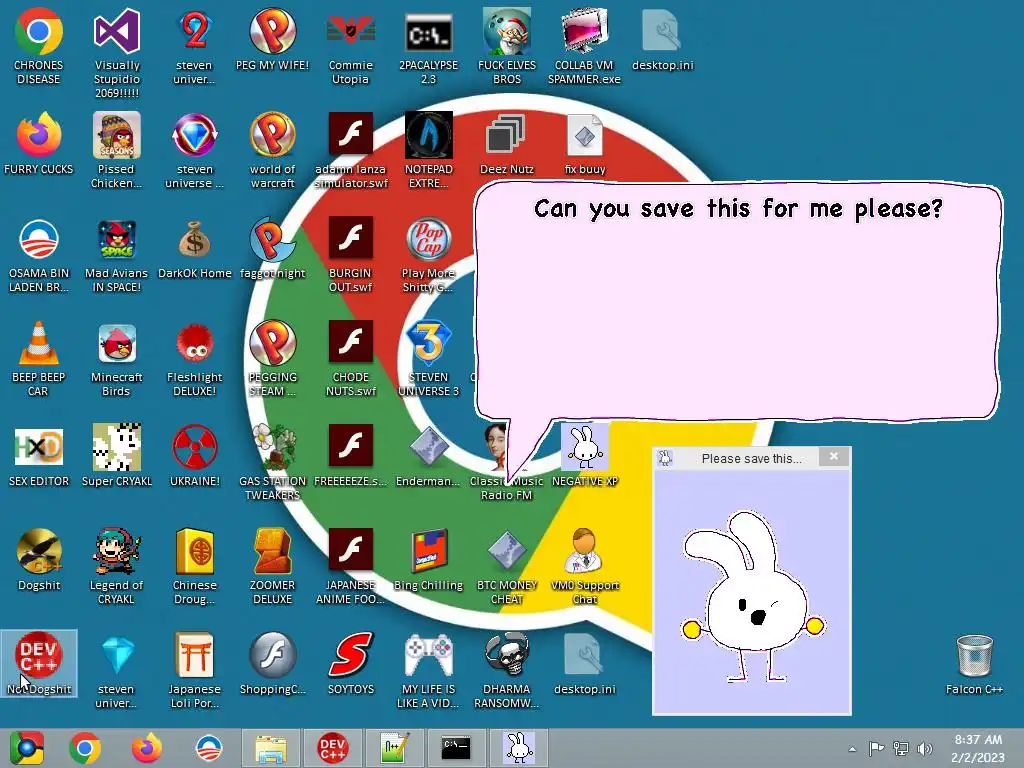
Task: Select the FREEEEEZE.s... flash file
Action: (351, 446)
